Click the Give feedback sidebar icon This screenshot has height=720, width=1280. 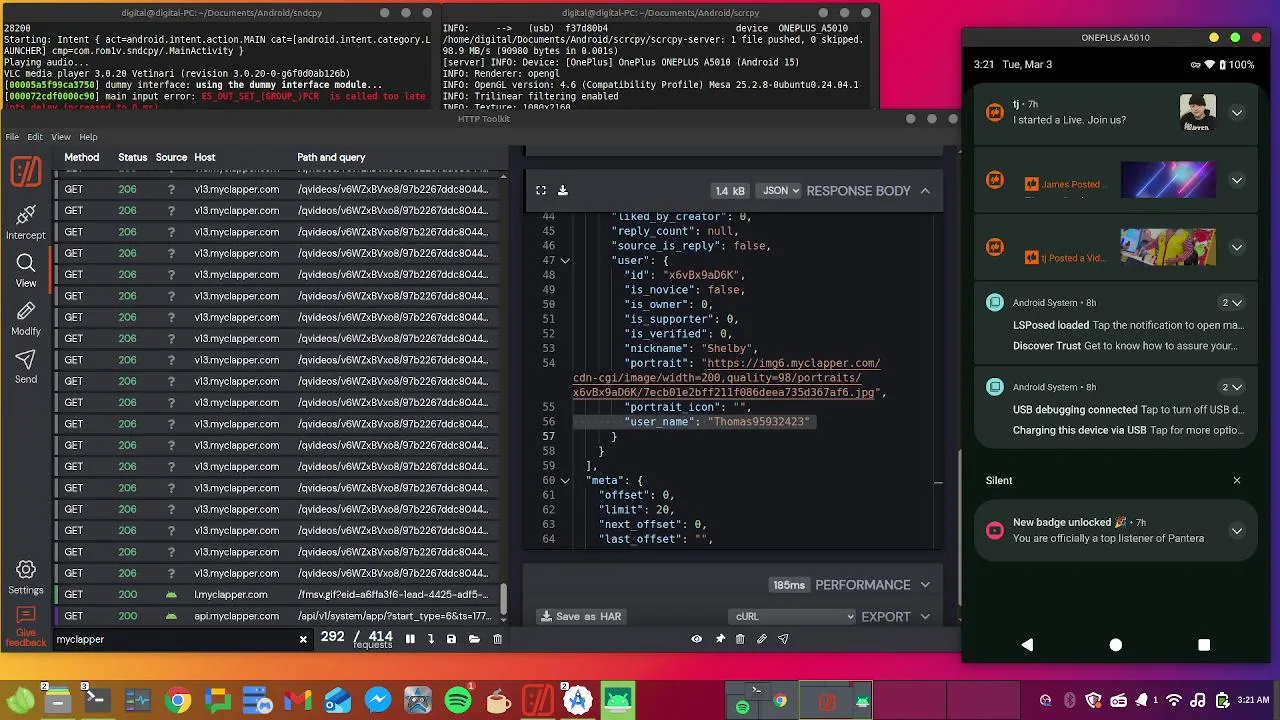[26, 626]
